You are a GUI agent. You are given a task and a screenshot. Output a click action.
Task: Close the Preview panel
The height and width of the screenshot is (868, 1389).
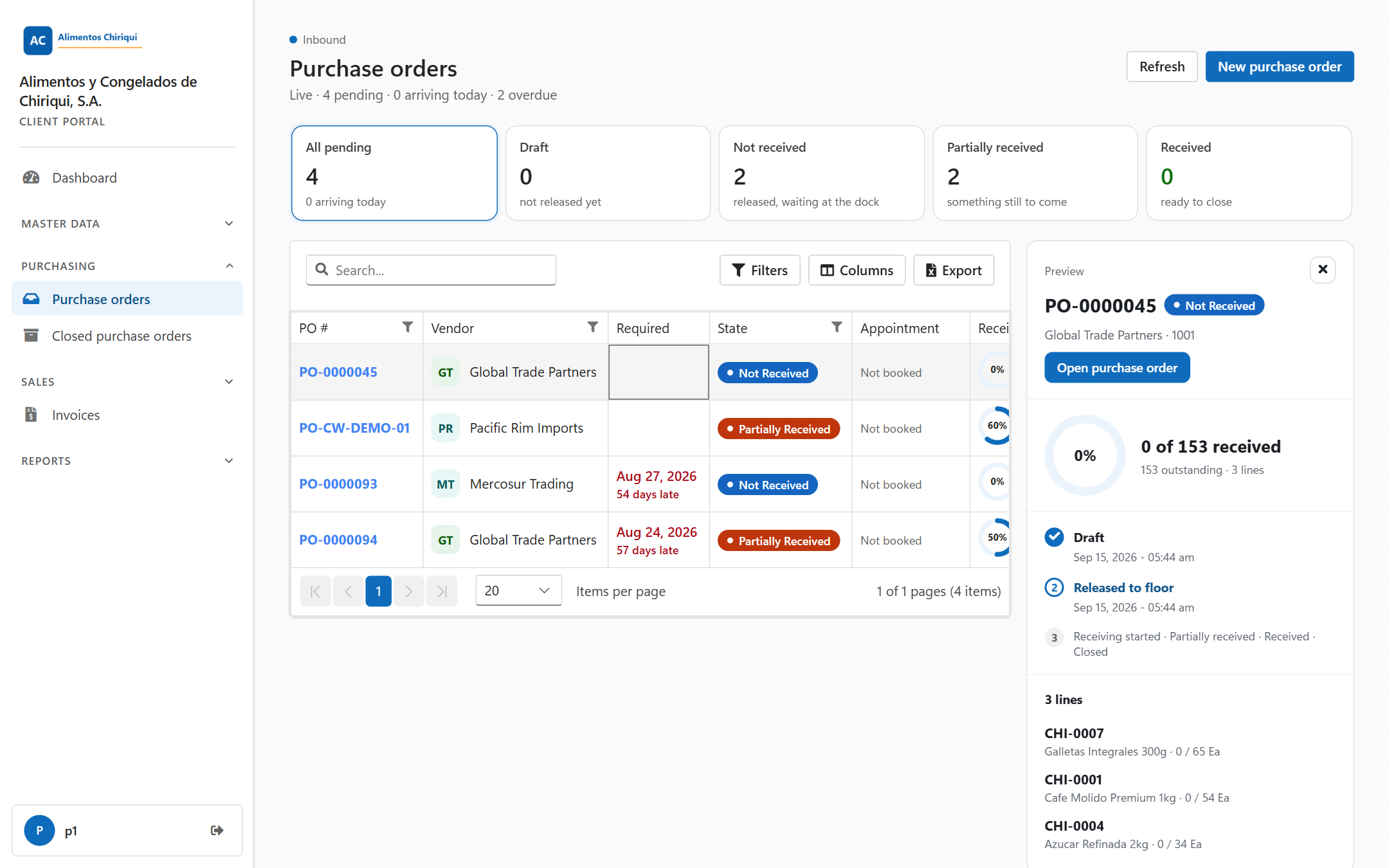(1323, 269)
